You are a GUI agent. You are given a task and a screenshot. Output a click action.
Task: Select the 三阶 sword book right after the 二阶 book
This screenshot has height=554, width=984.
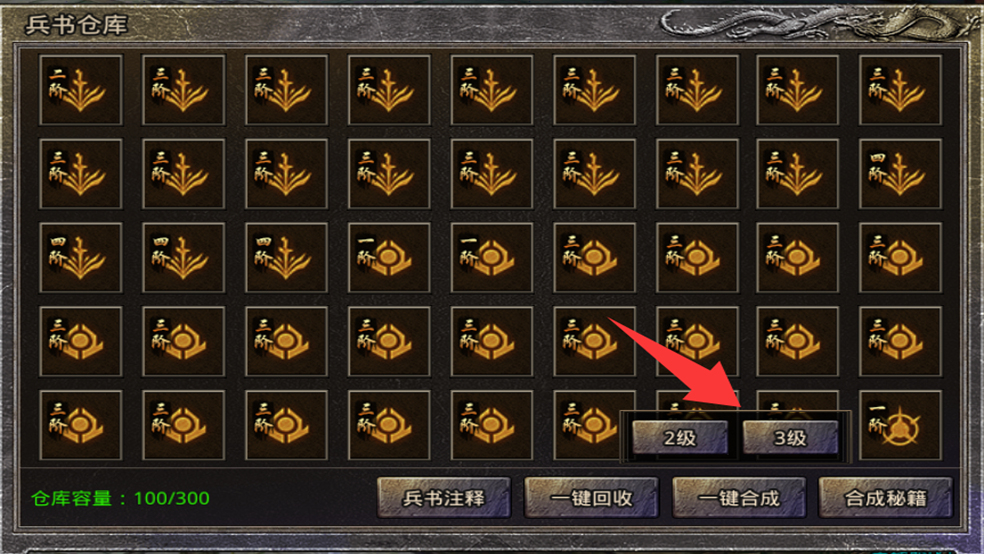pyautogui.click(x=183, y=90)
